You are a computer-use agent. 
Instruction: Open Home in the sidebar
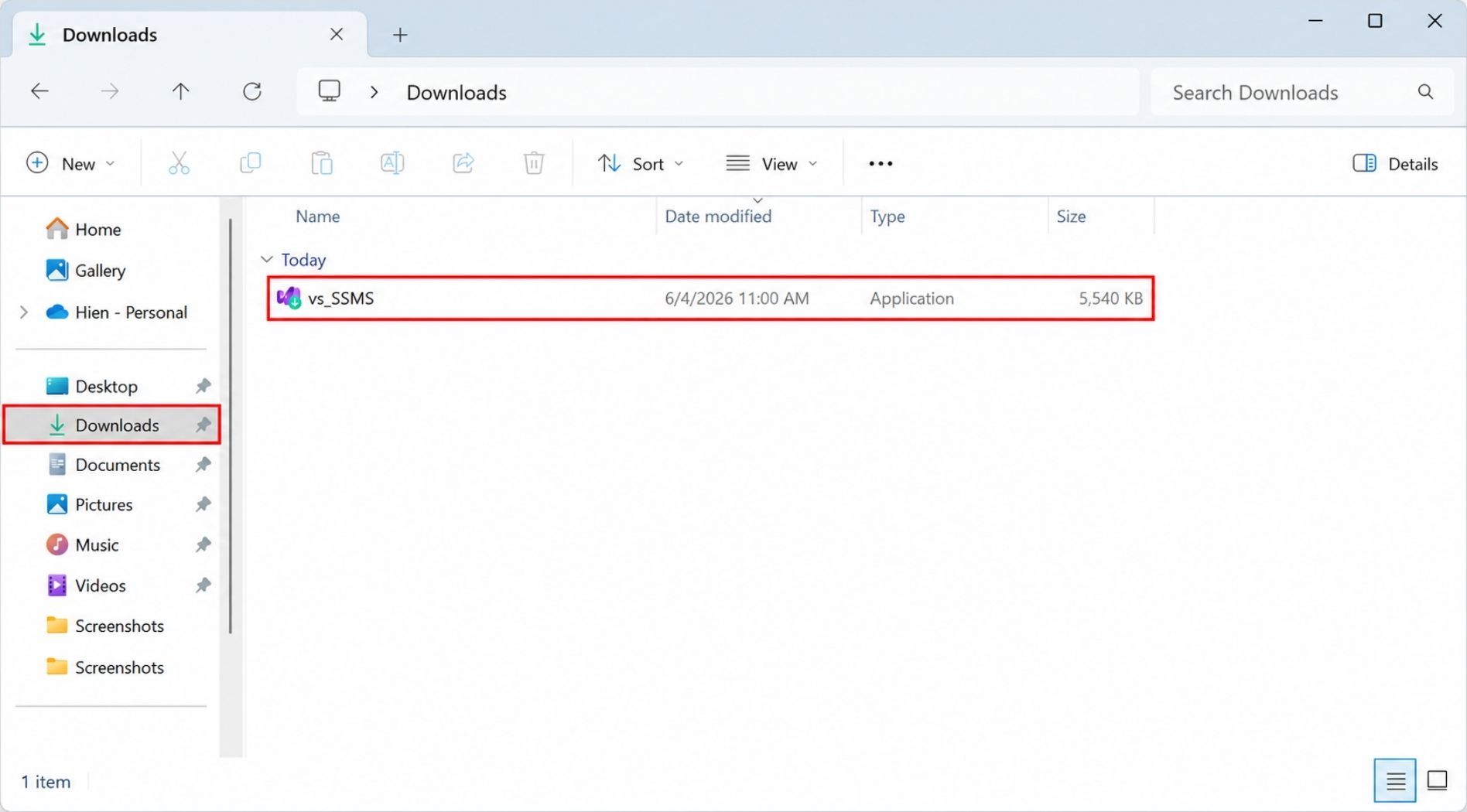click(98, 229)
